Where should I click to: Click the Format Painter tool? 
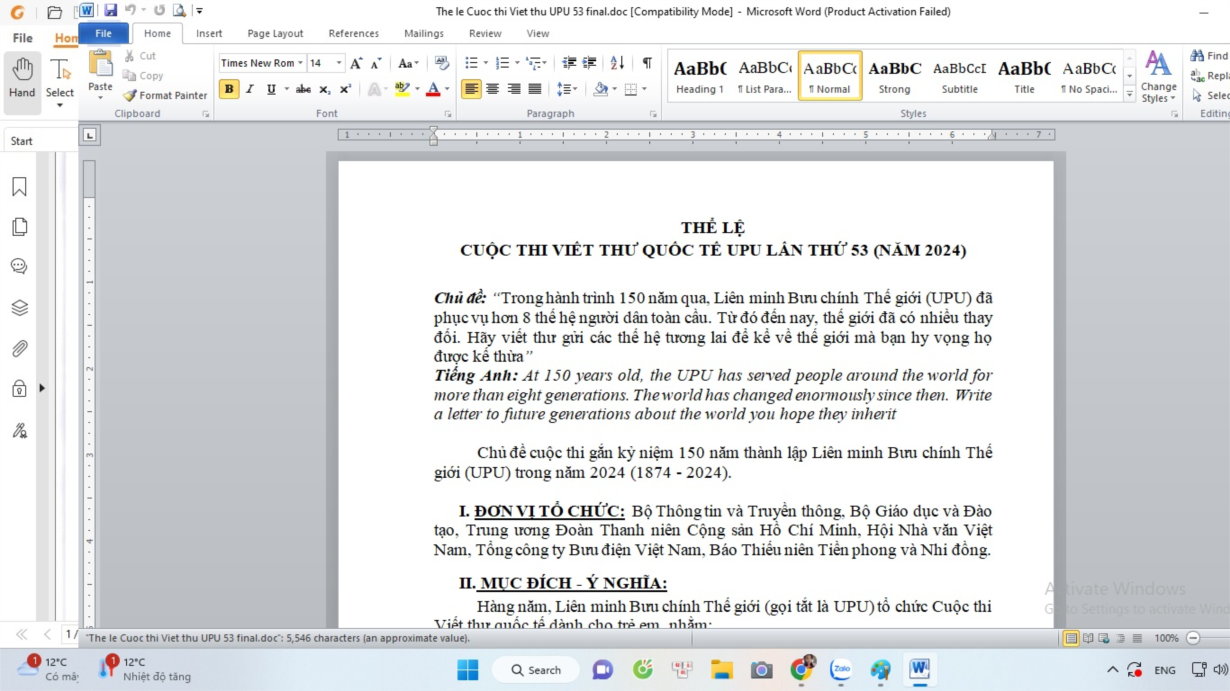click(165, 96)
